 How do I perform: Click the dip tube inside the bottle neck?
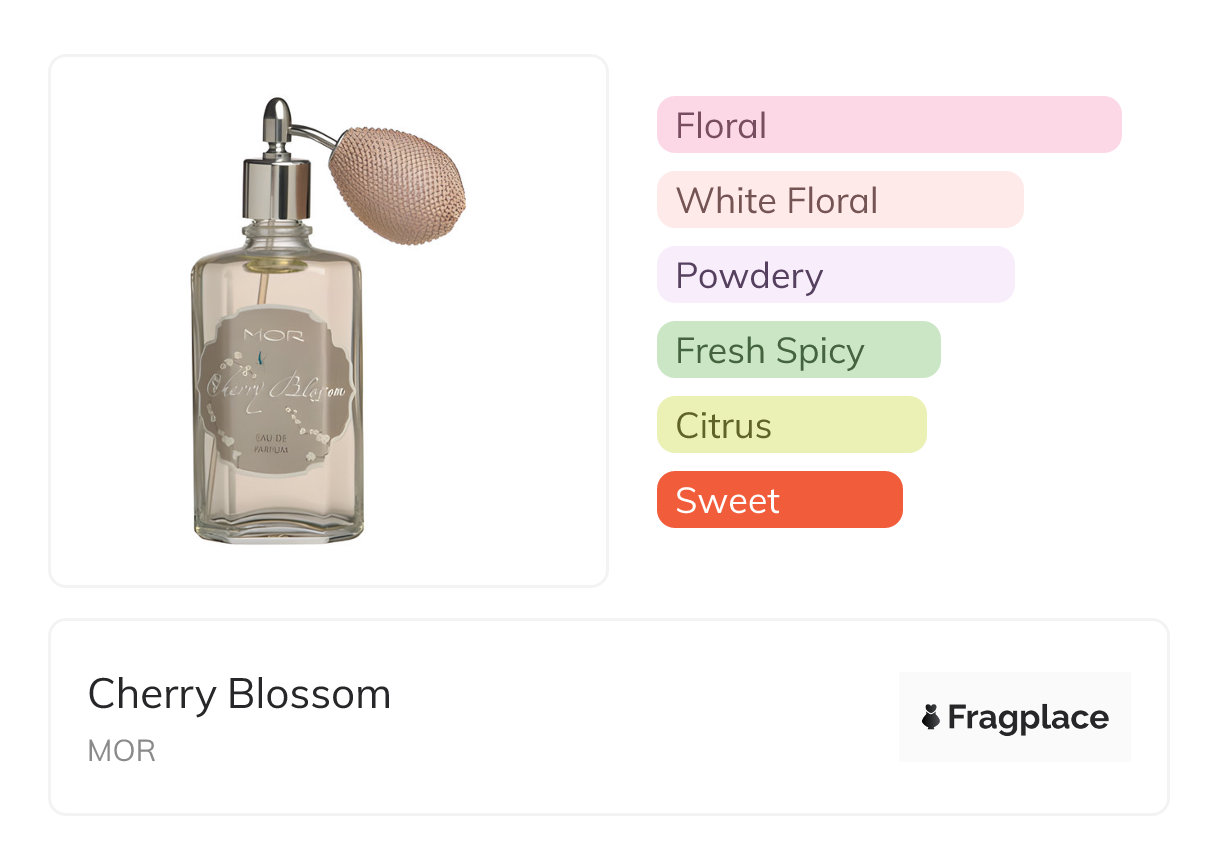coord(264,287)
